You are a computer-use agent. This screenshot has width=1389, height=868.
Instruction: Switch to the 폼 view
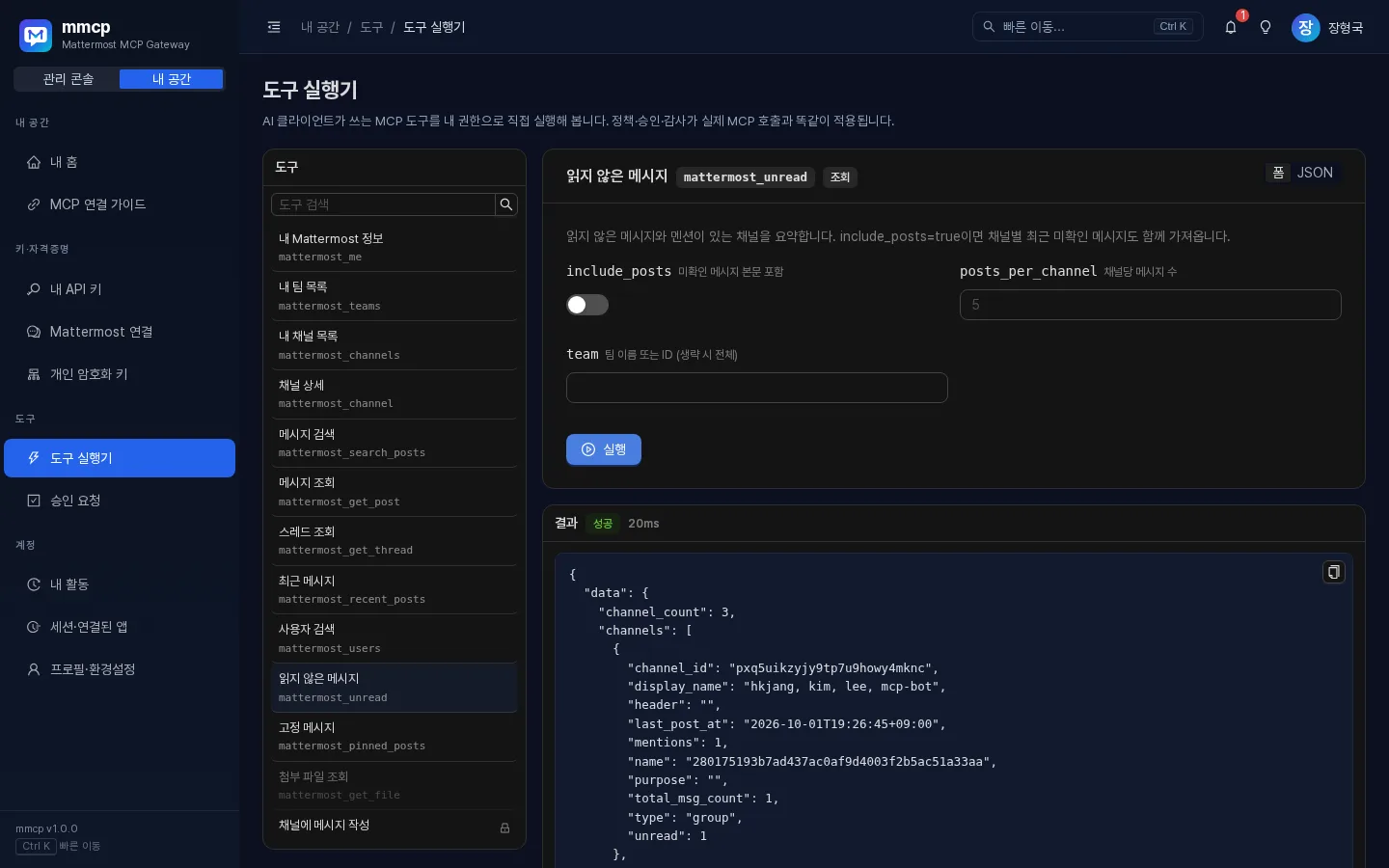tap(1278, 173)
